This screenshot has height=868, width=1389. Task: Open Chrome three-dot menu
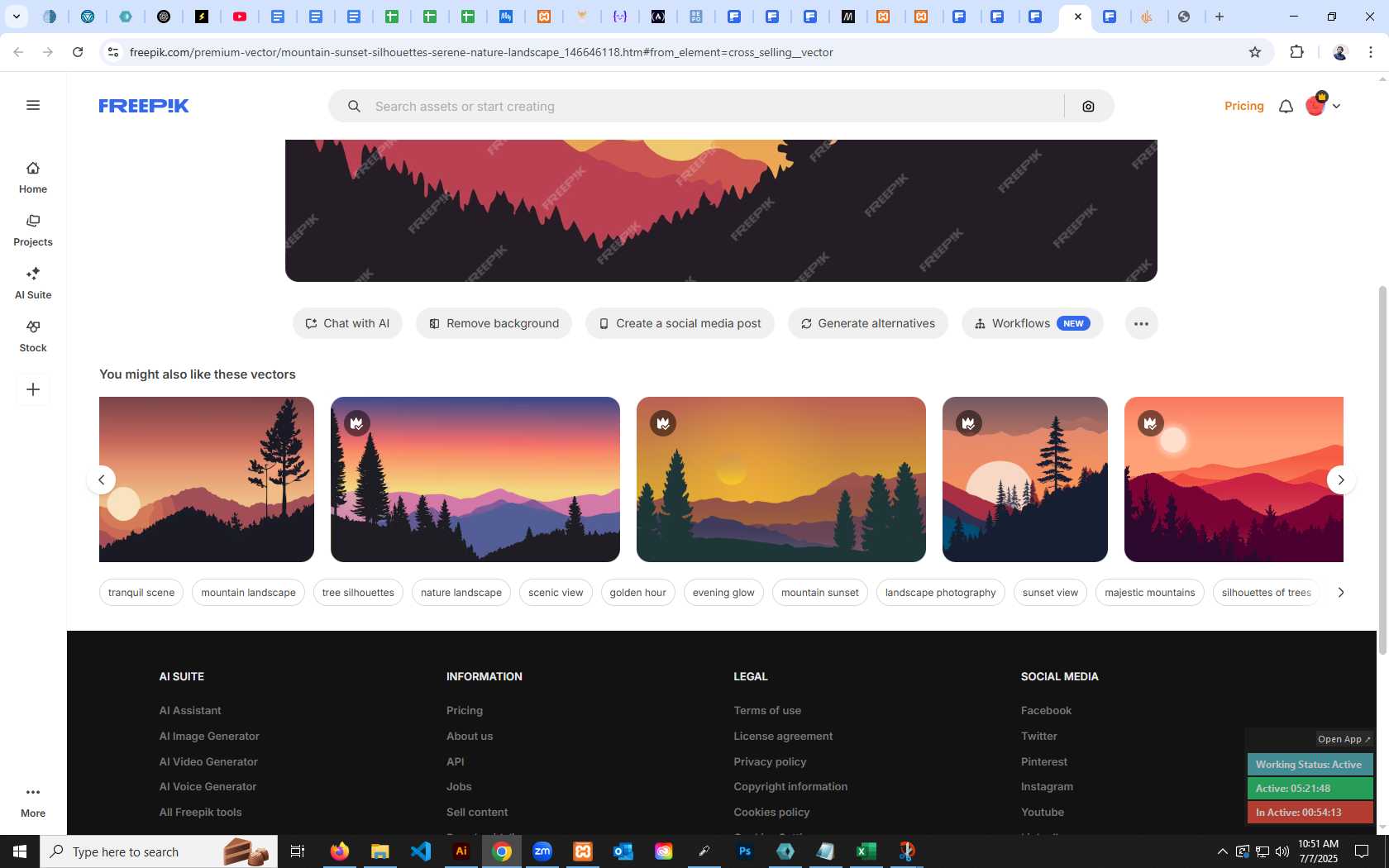tap(1371, 52)
